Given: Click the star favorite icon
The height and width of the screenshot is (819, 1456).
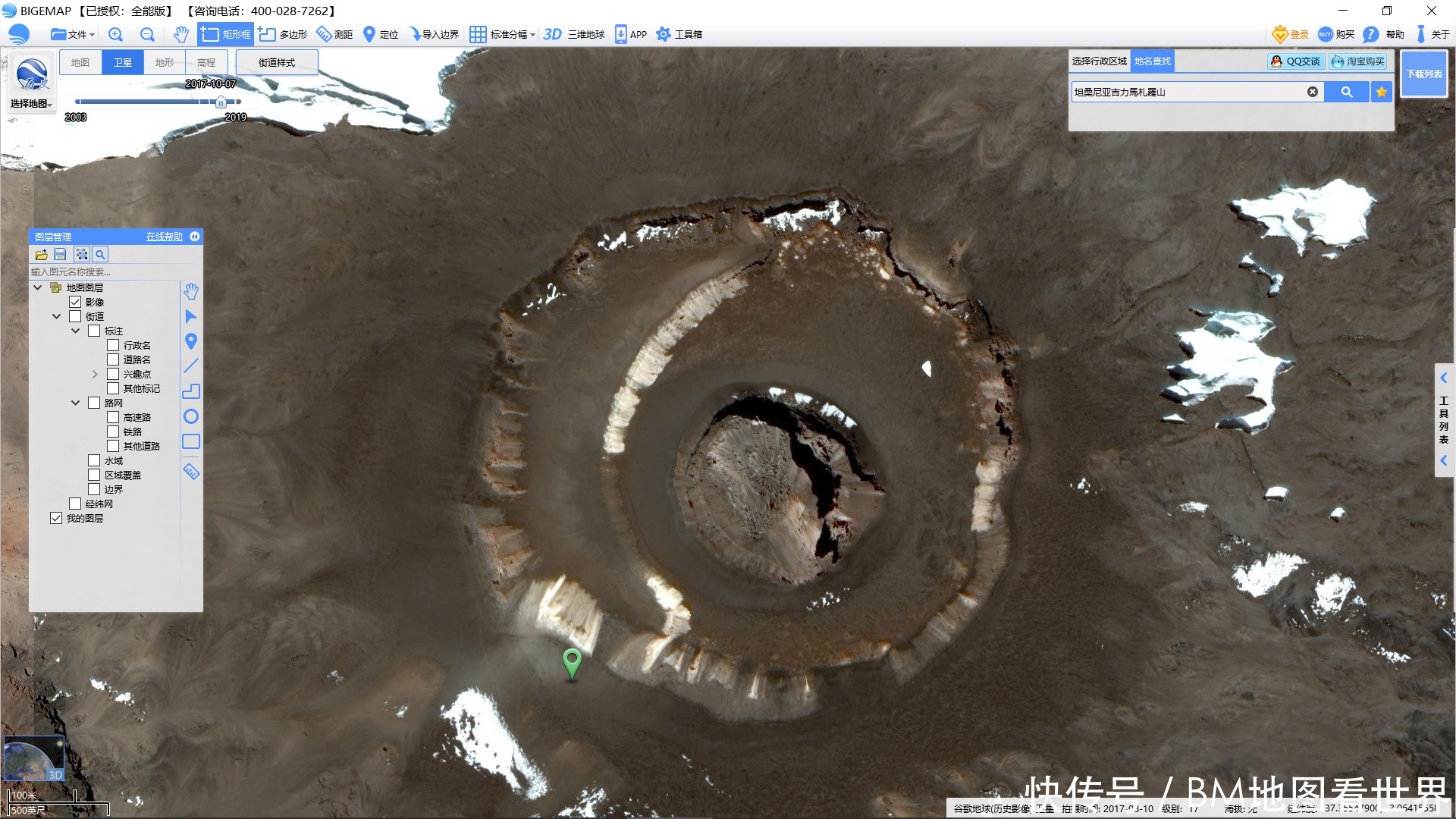Looking at the screenshot, I should coord(1382,92).
